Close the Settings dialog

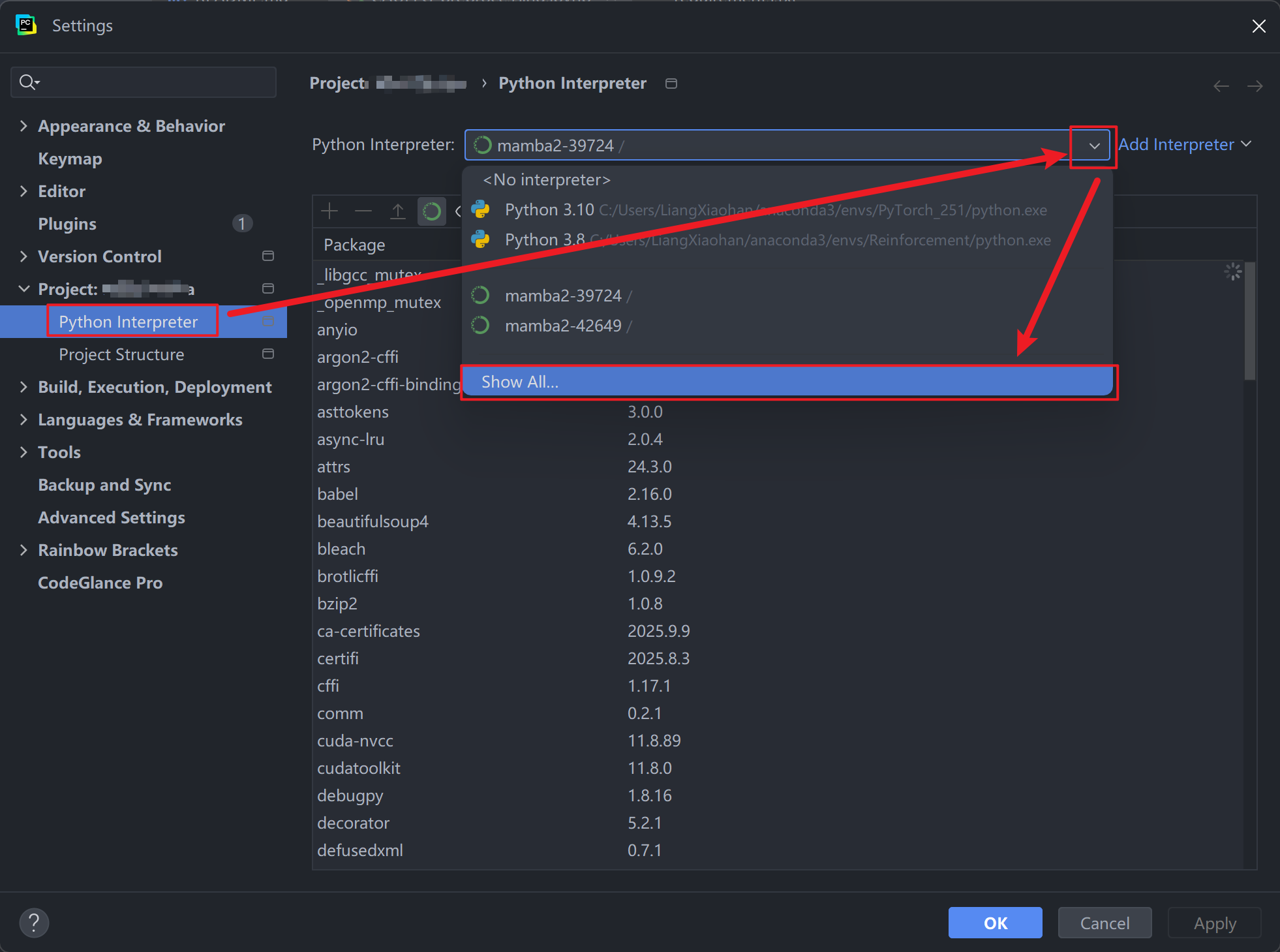tap(1259, 26)
